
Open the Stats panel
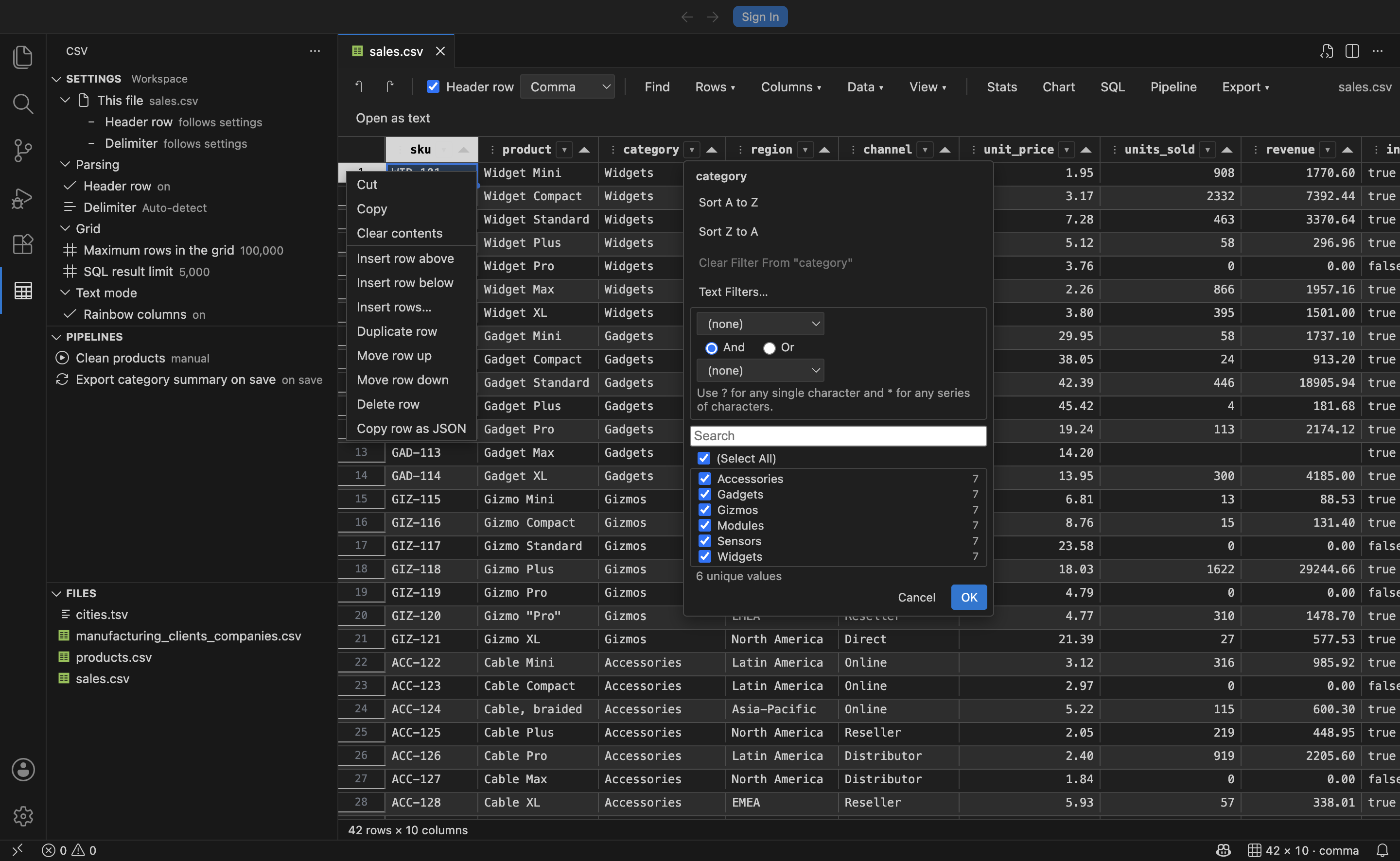tap(1001, 86)
